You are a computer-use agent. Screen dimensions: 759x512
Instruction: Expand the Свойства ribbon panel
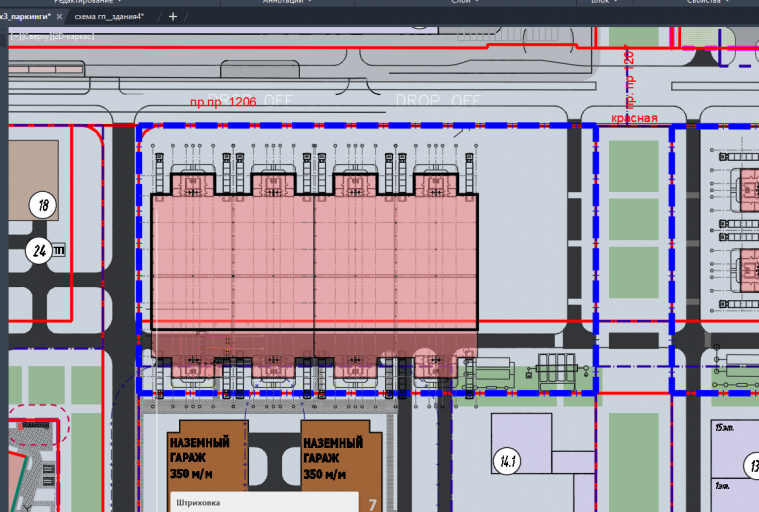(x=707, y=2)
